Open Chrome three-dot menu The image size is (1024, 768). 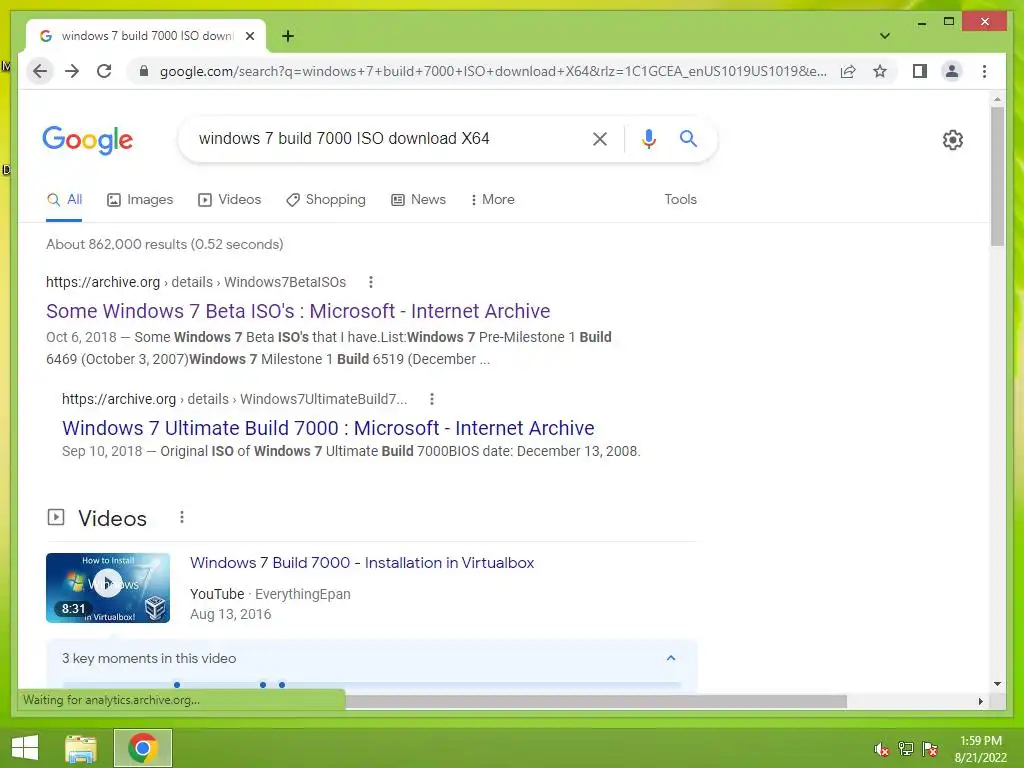984,71
